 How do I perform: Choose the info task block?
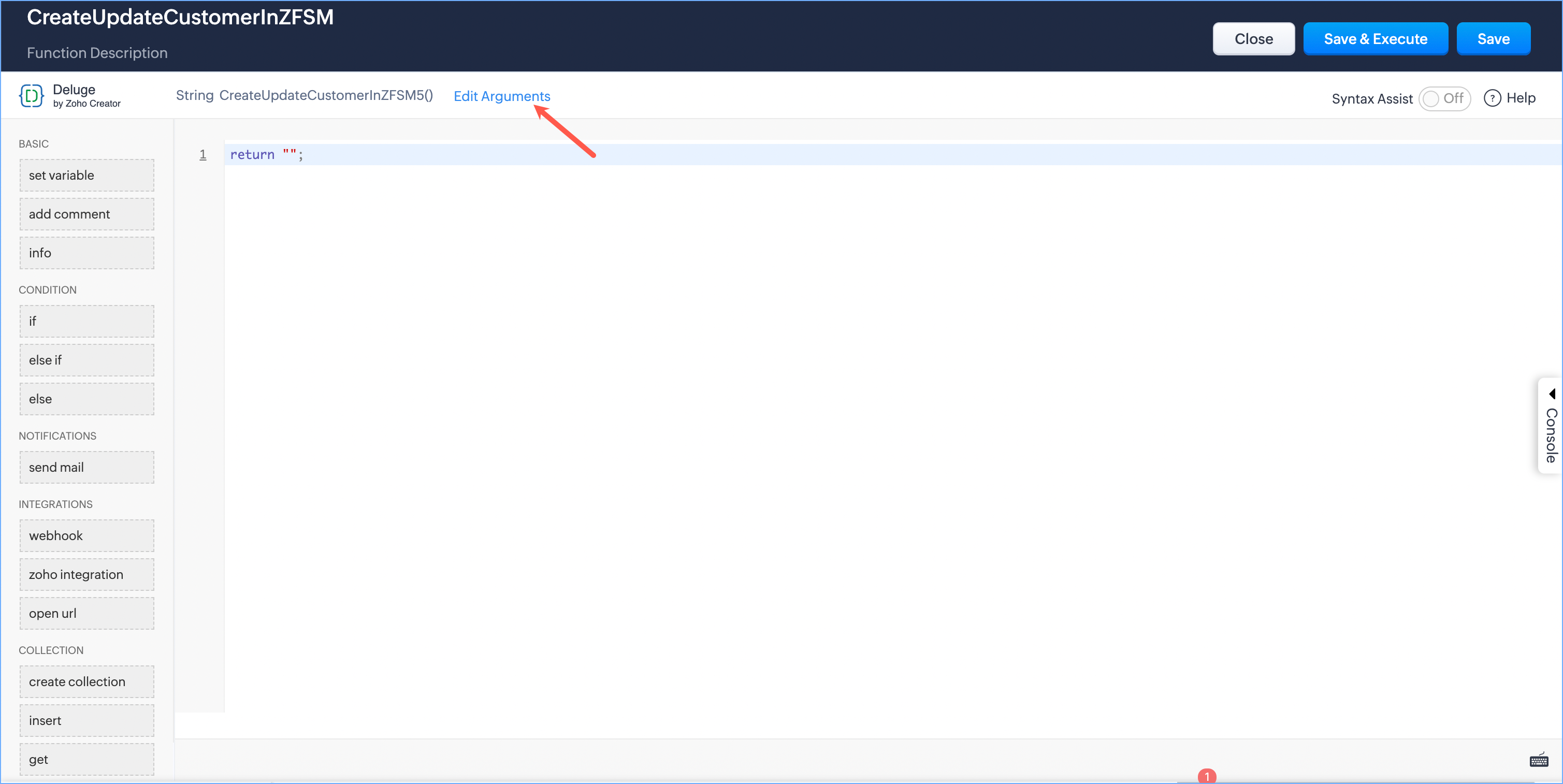point(87,253)
